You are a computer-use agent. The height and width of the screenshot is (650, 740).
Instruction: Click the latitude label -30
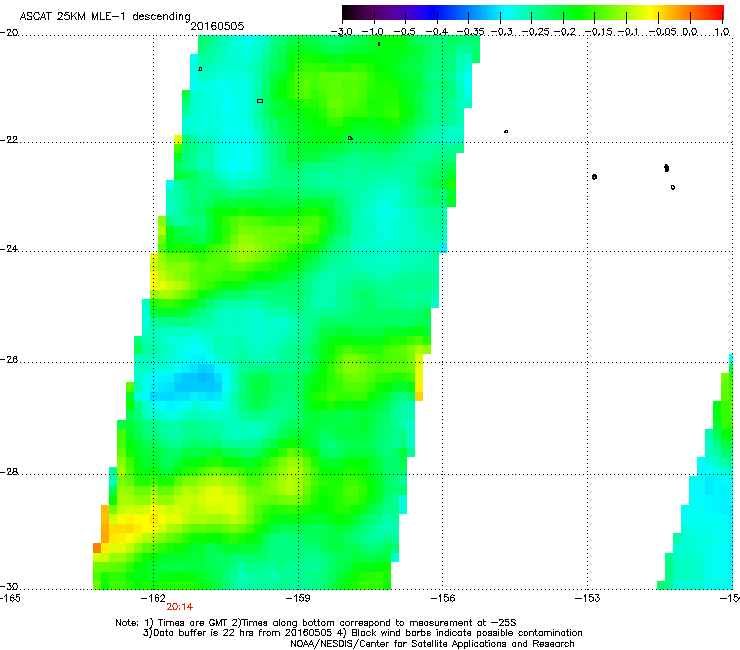pyautogui.click(x=9, y=586)
